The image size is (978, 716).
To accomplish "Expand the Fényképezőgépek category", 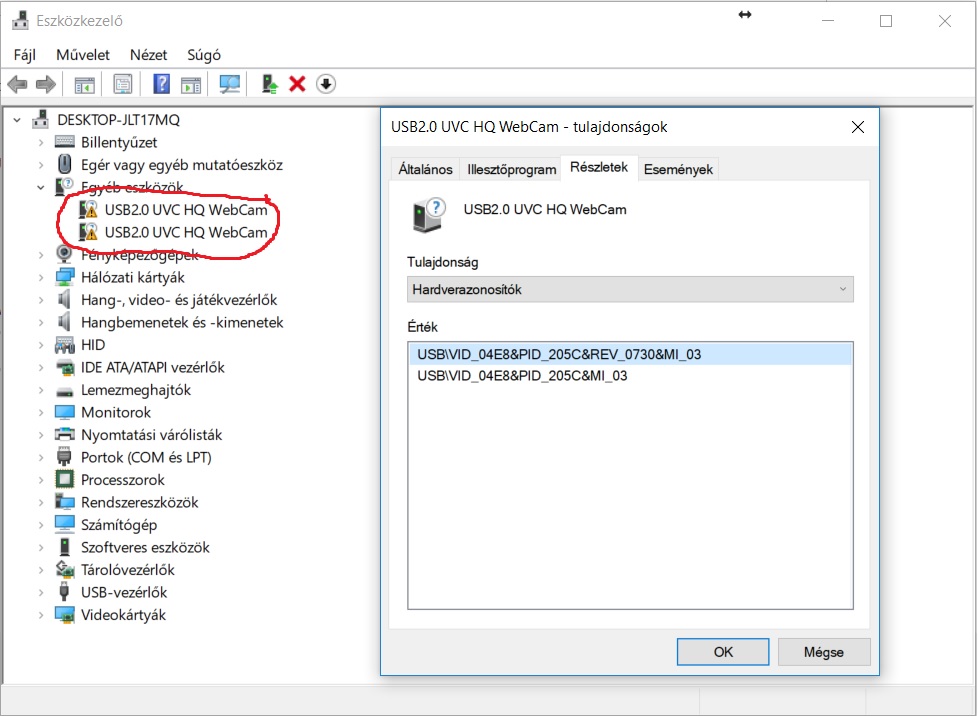I will point(41,254).
